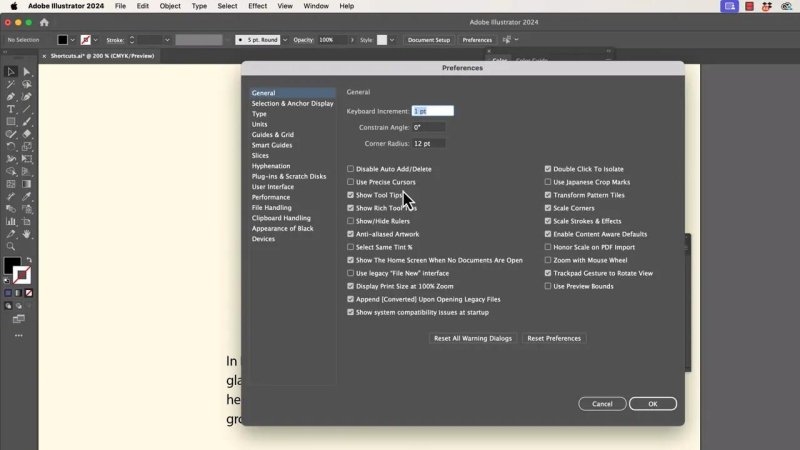Select the Eraser tool
This screenshot has height=450, width=800.
click(x=27, y=134)
